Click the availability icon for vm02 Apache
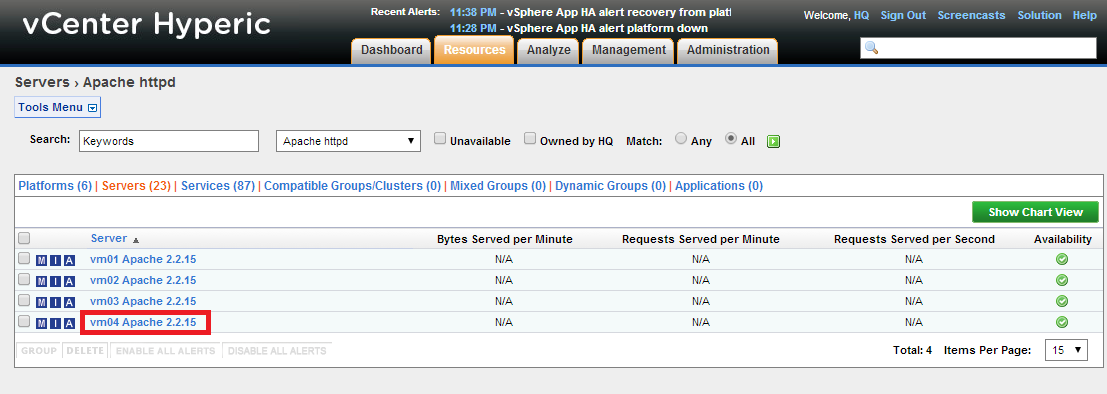 coord(1062,280)
